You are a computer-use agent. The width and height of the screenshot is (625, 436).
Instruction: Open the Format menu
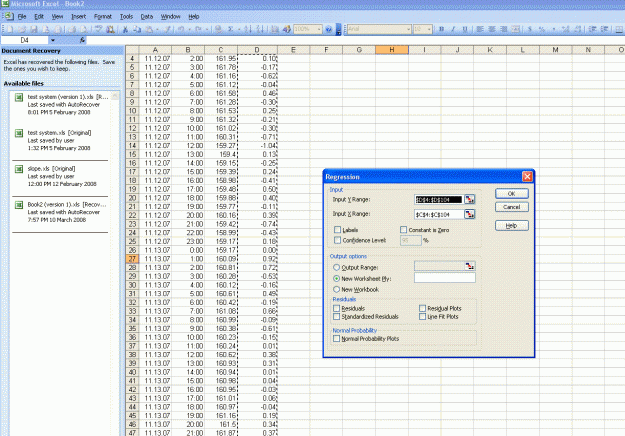103,16
